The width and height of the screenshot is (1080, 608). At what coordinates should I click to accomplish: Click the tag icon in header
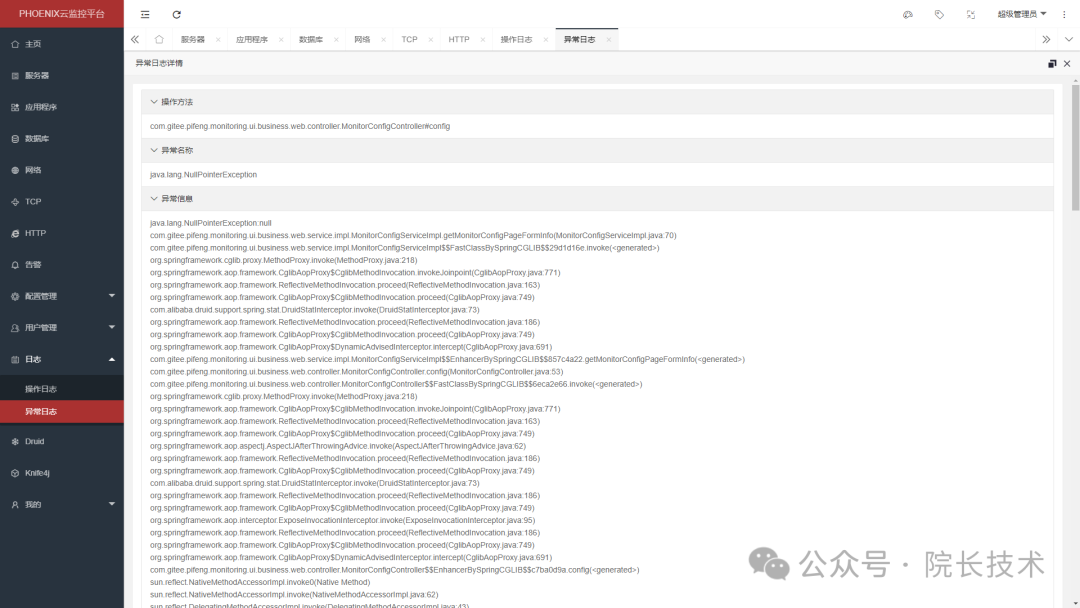point(939,14)
